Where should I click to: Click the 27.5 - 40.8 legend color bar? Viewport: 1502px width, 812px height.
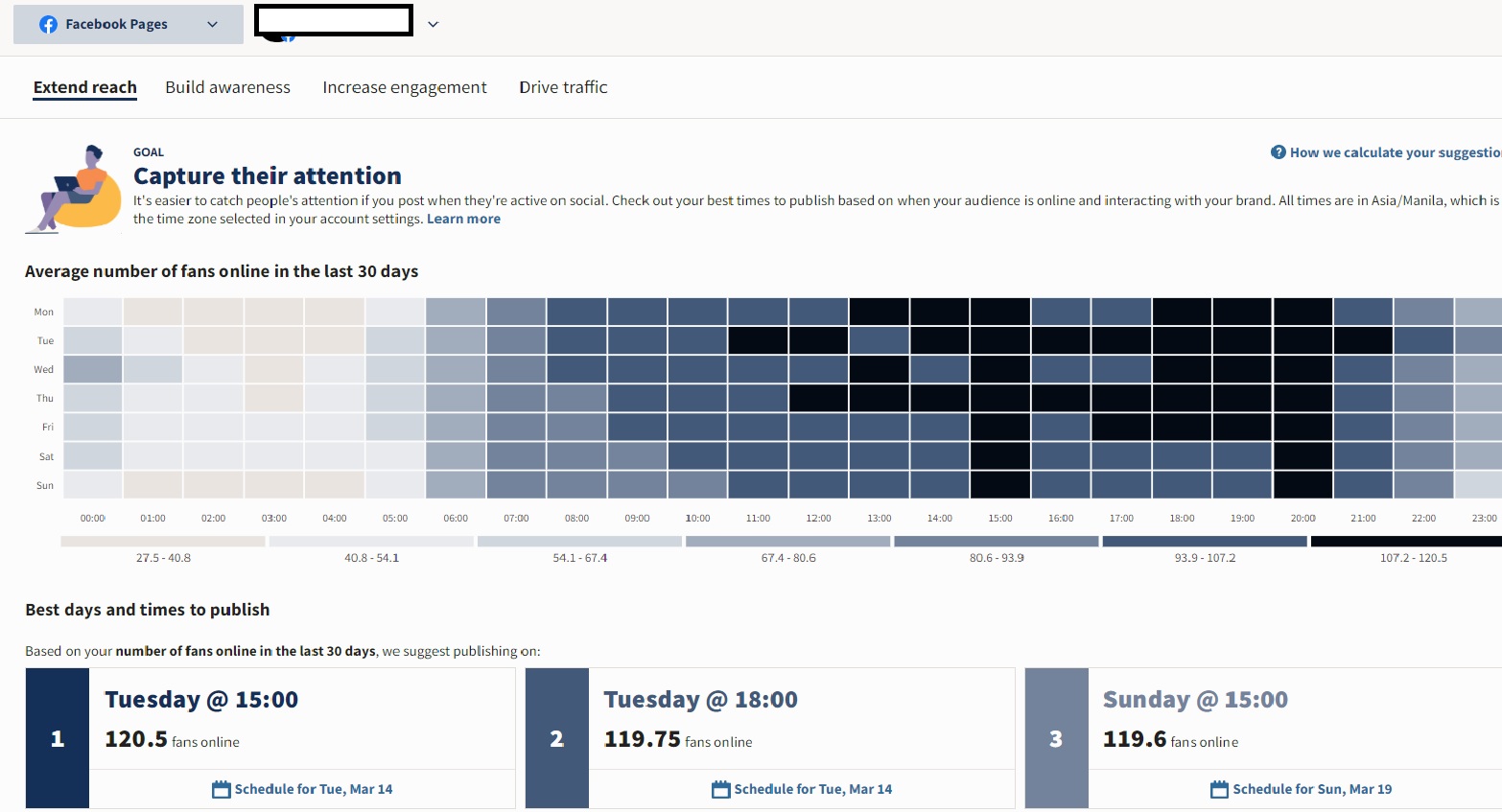163,542
